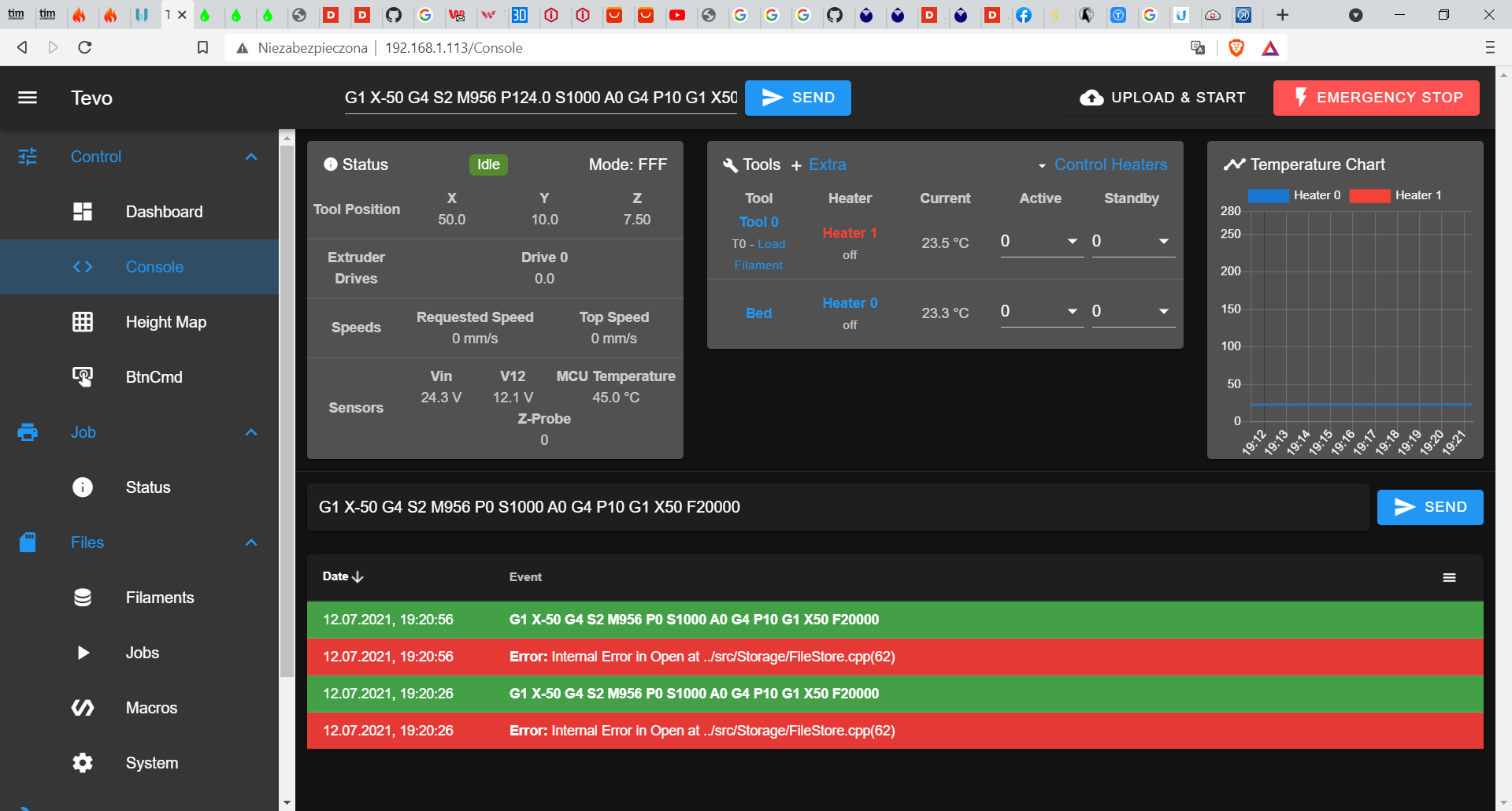Click the Console code brackets icon
Screen dimensions: 1512x811
83,267
